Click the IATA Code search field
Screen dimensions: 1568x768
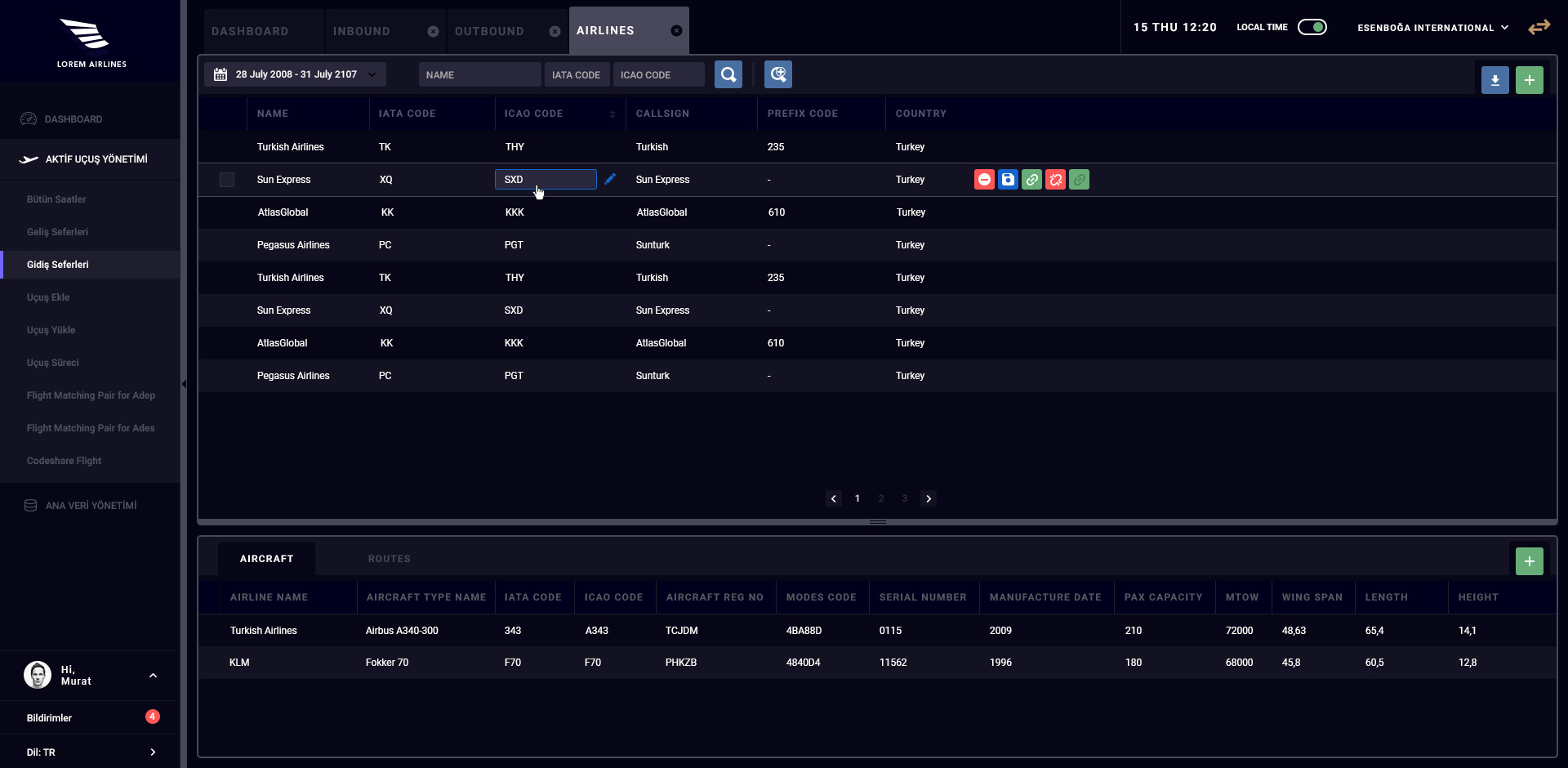[577, 74]
